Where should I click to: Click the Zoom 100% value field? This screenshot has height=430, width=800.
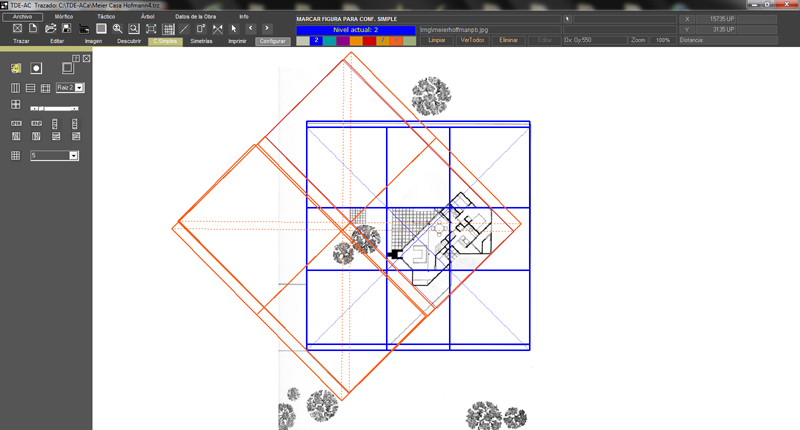[662, 40]
